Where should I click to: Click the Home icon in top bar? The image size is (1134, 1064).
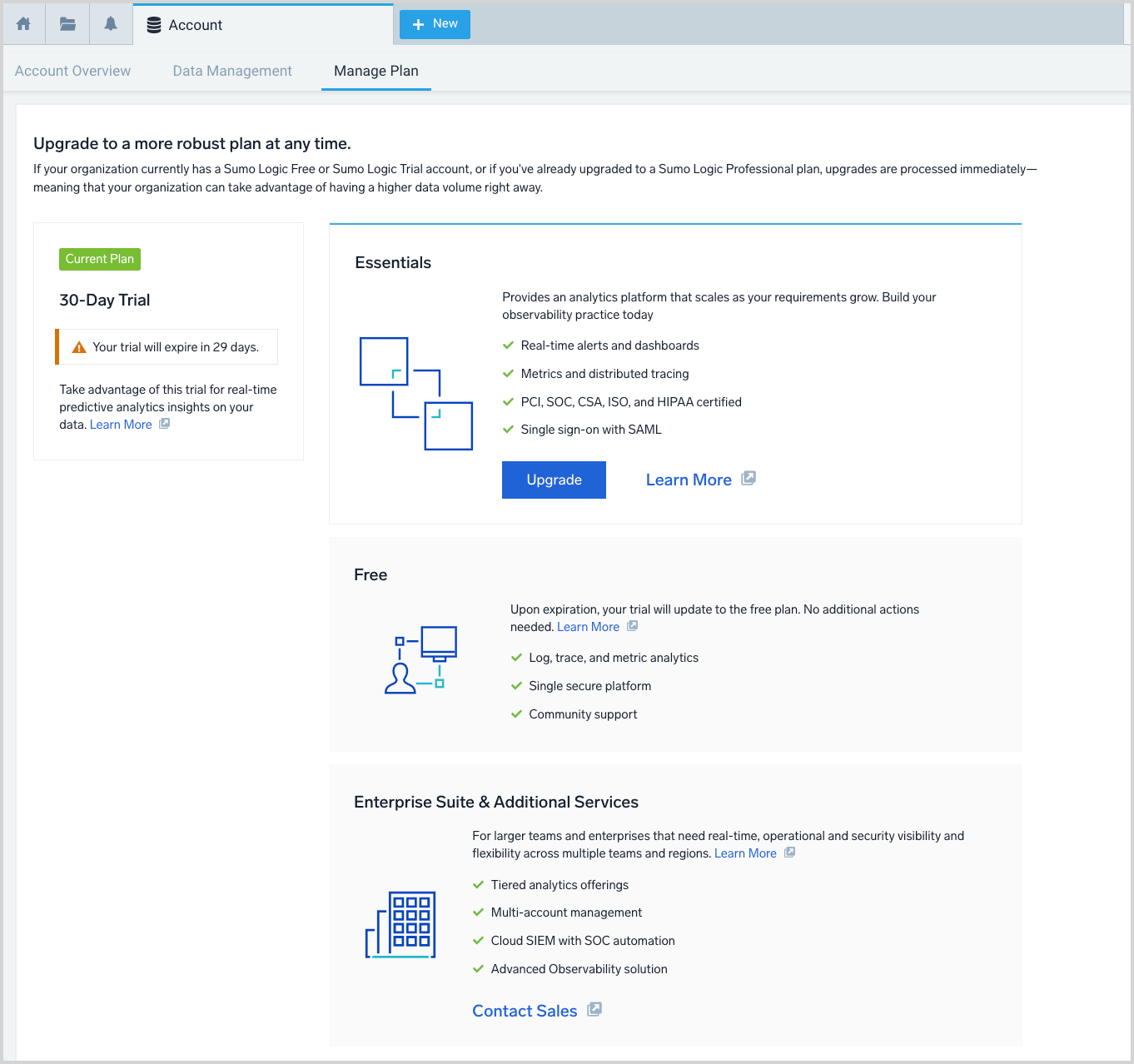23,24
